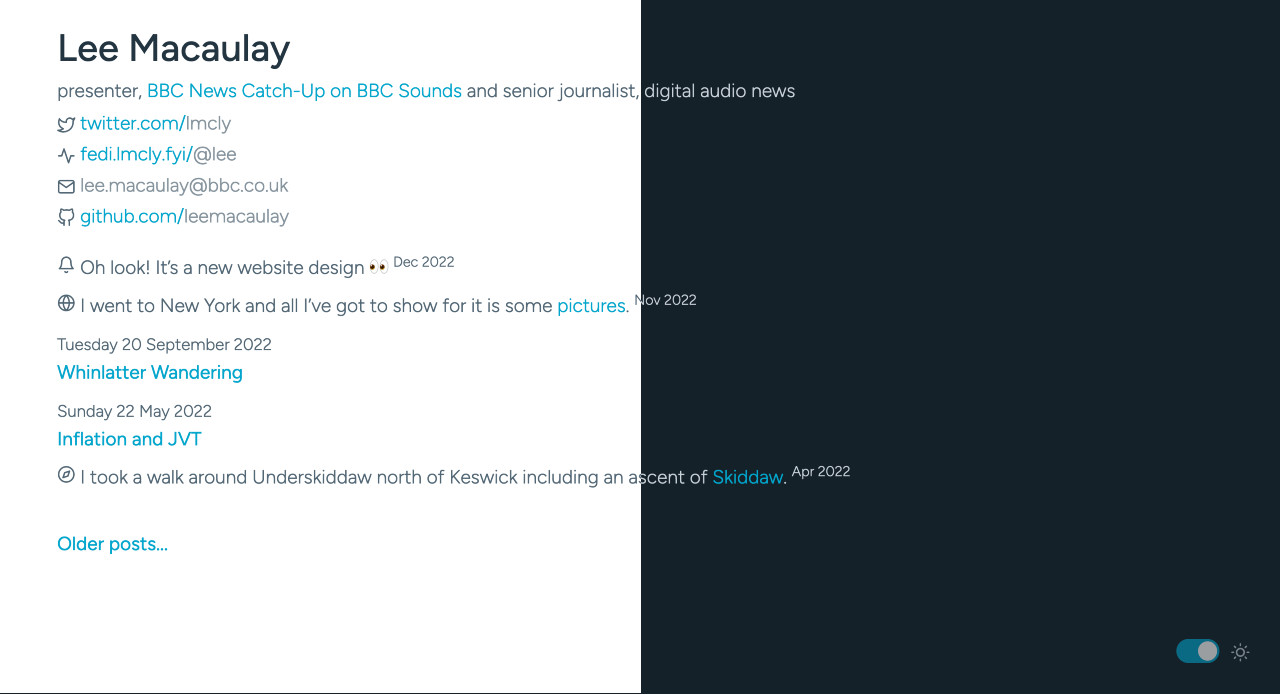Show Older posts
Viewport: 1280px width, 695px height.
coord(112,544)
